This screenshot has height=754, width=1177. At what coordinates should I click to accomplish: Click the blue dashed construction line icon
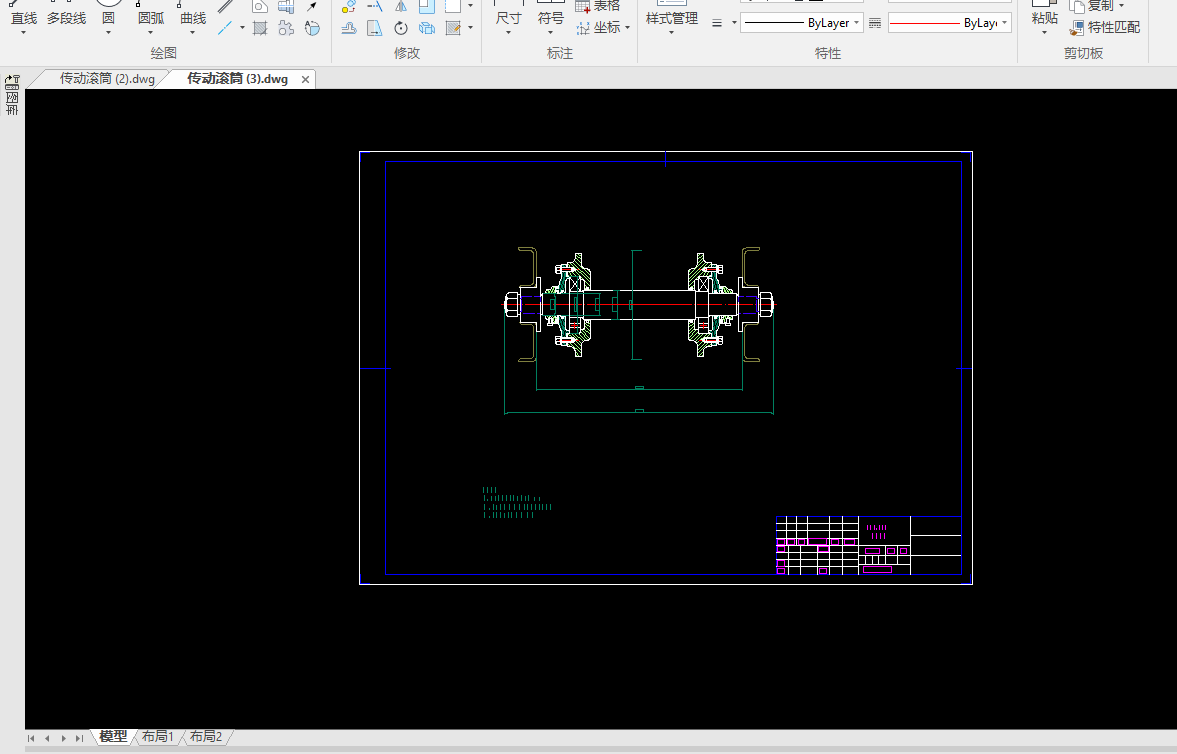(224, 29)
